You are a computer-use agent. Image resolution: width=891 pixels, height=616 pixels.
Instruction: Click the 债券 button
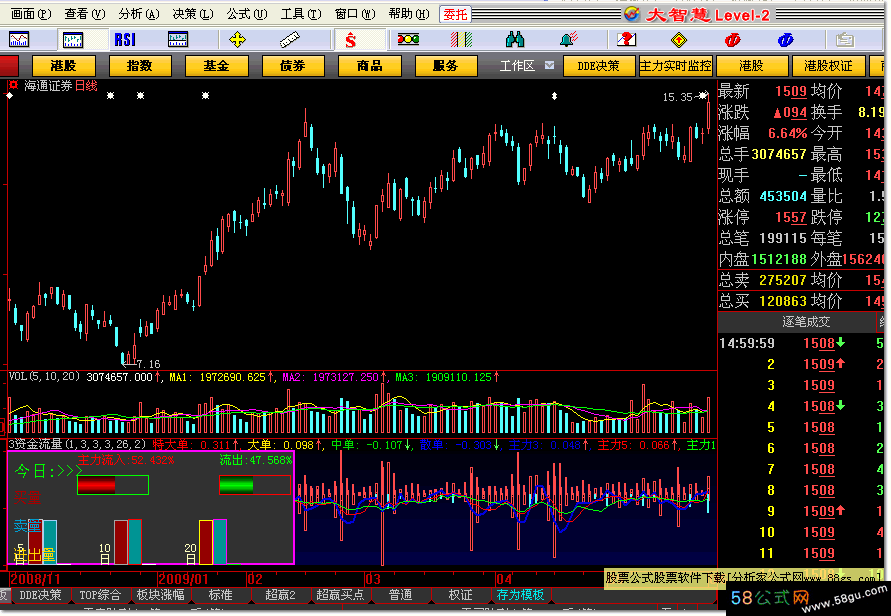[293, 66]
